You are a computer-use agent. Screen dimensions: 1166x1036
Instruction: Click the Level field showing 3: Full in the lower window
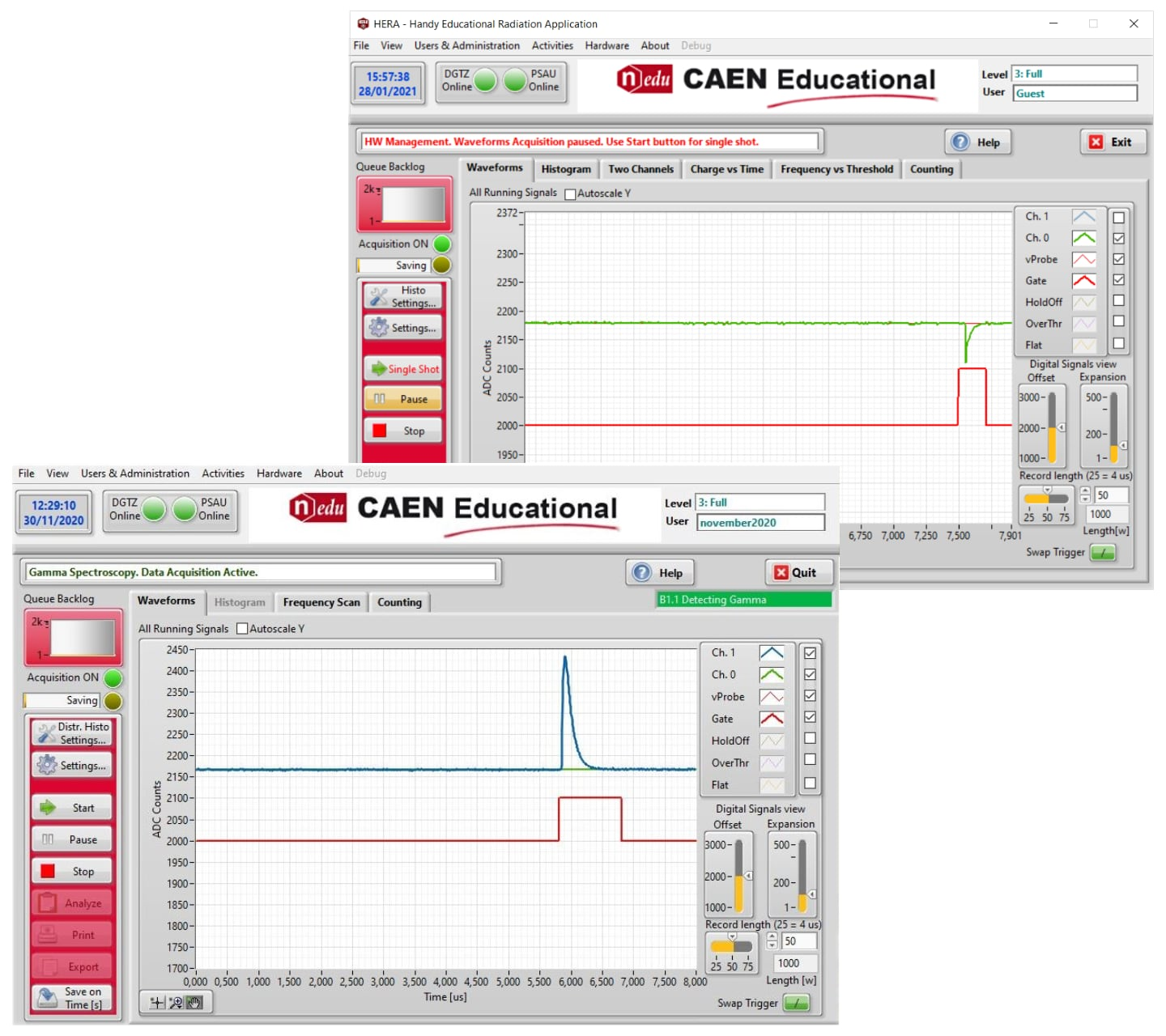(760, 503)
